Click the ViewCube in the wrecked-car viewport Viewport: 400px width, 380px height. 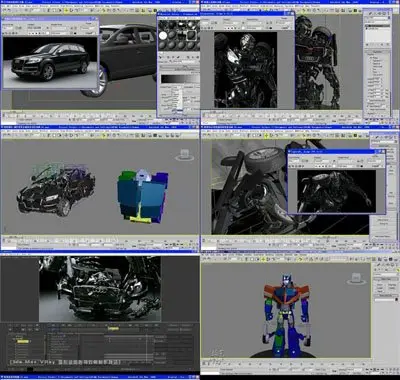(184, 155)
